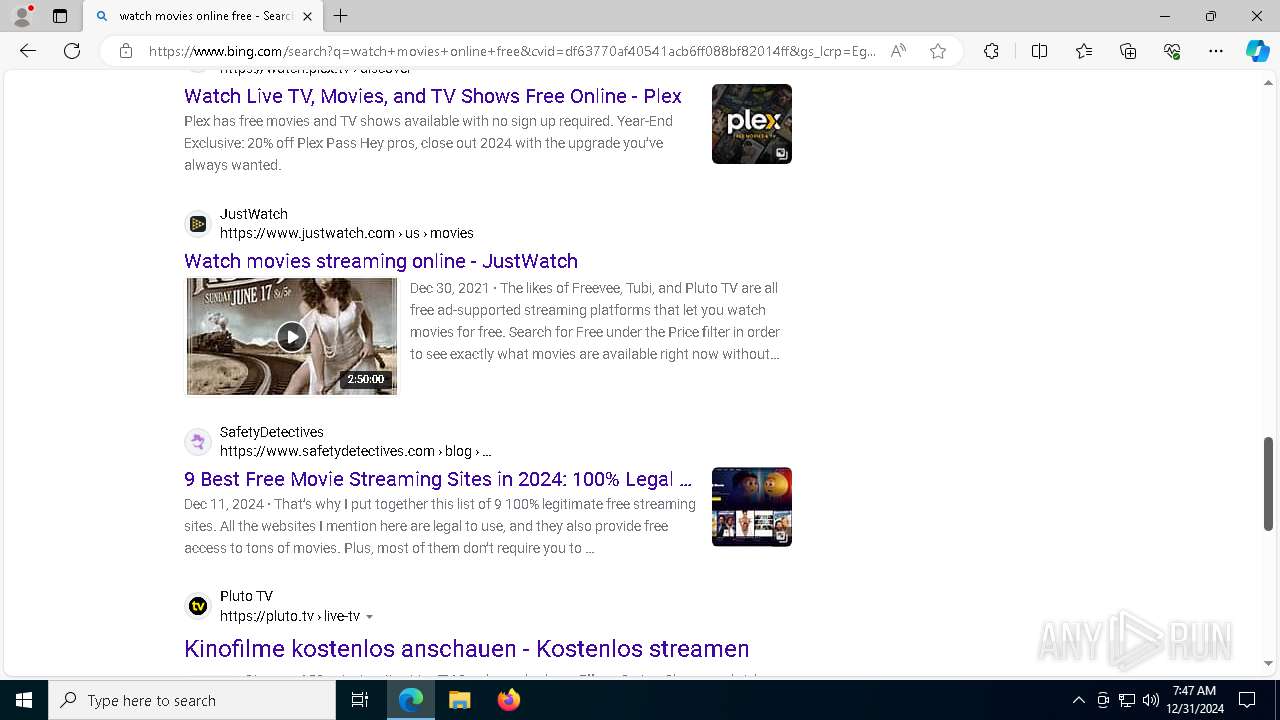View site information lock icon
Image resolution: width=1280 pixels, height=720 pixels.
pos(126,51)
